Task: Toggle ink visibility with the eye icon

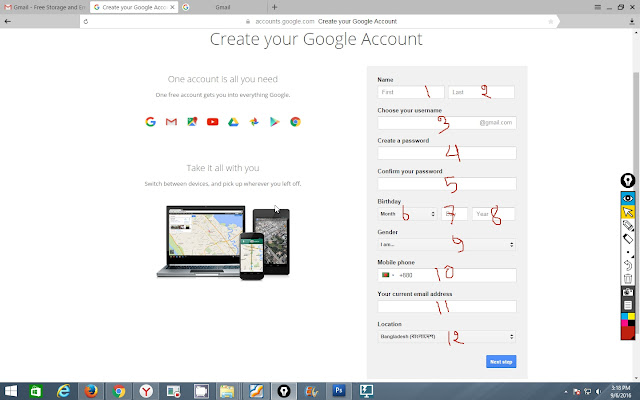Action: (x=627, y=198)
